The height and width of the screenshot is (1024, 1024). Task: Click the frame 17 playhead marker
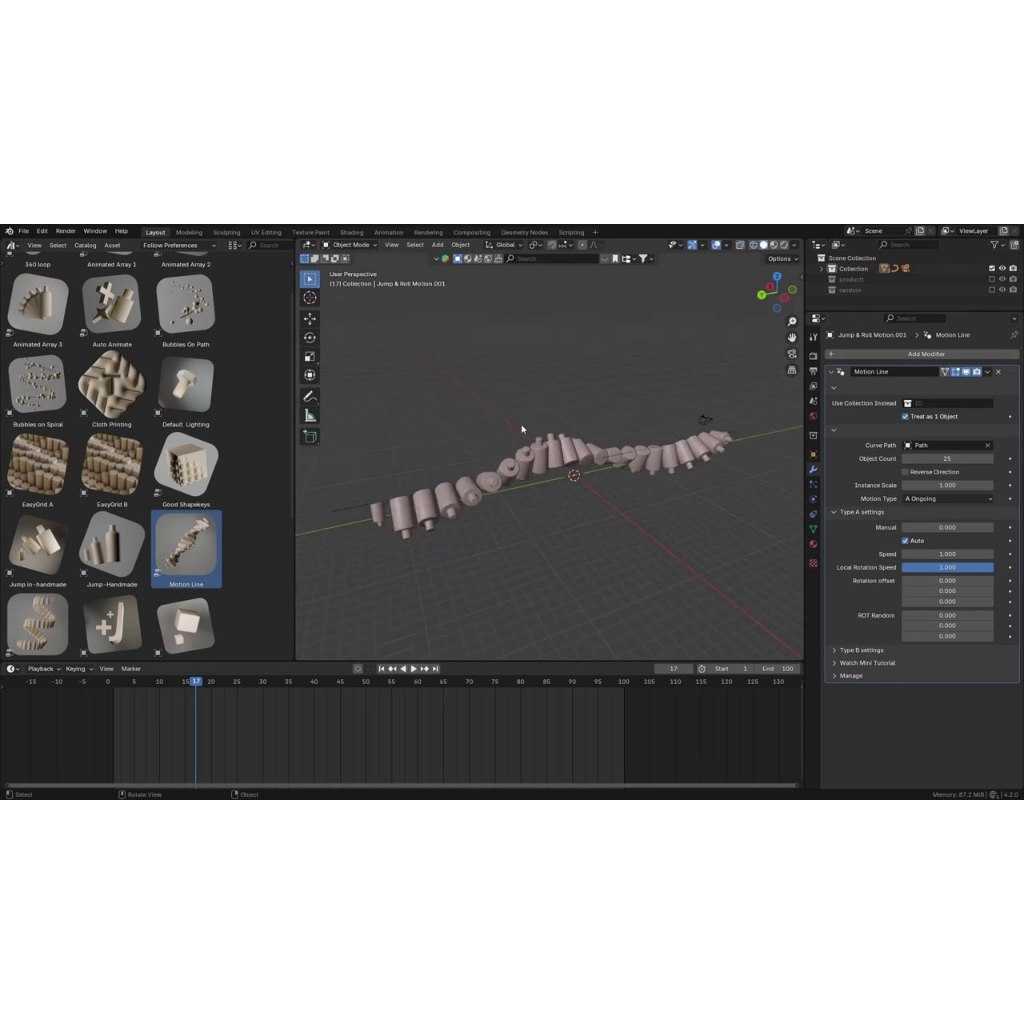(x=196, y=681)
